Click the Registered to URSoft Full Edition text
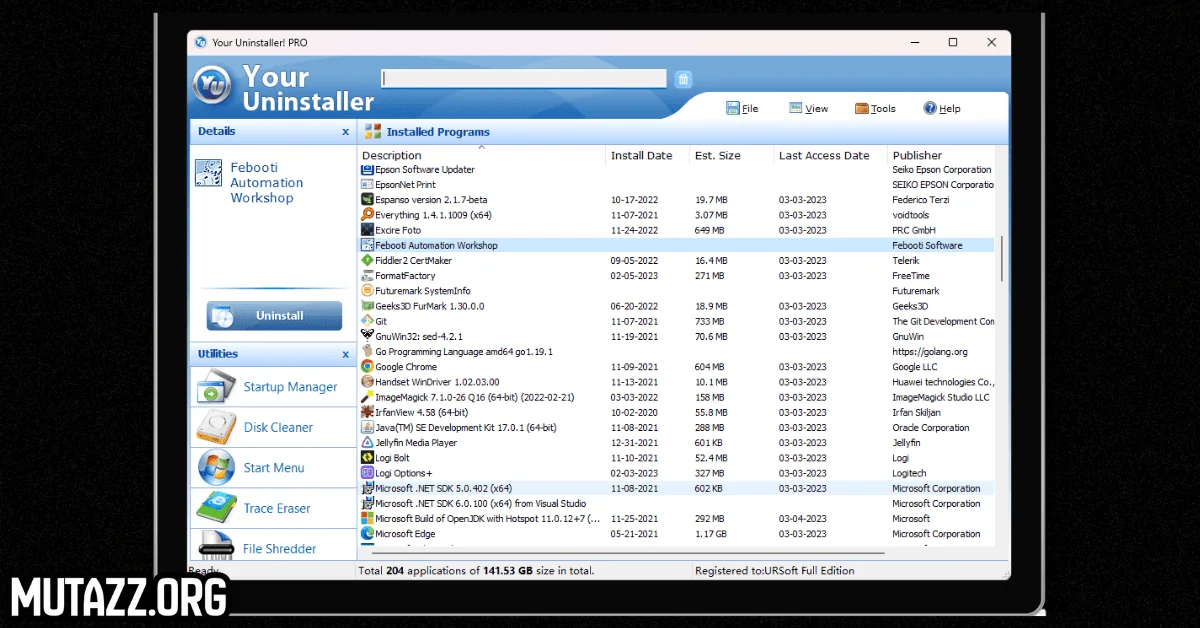The width and height of the screenshot is (1200, 628). (775, 570)
